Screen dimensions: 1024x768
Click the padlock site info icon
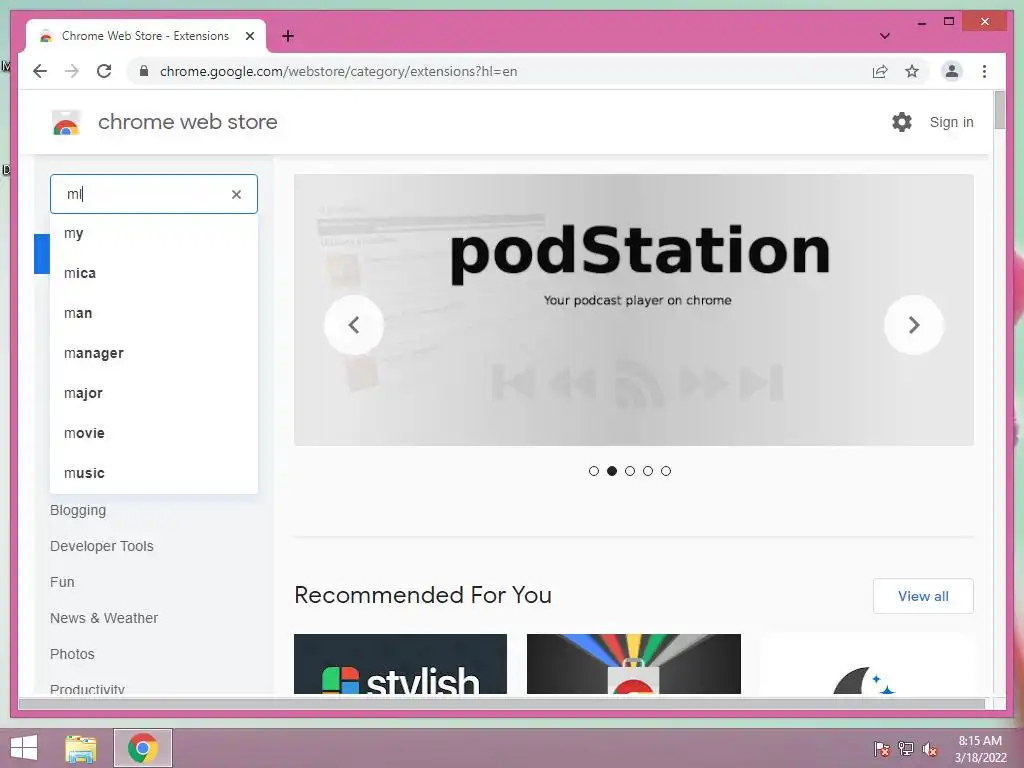pos(144,71)
